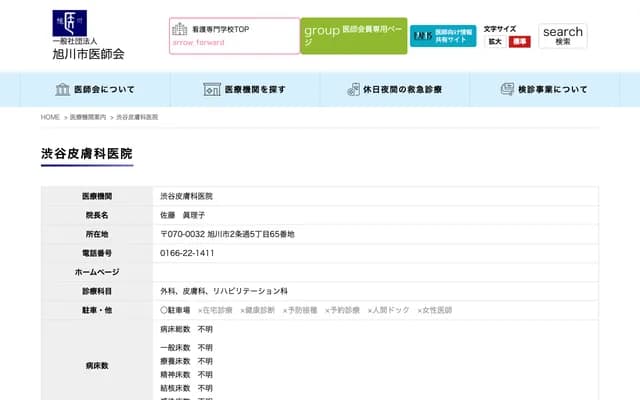This screenshot has width=640, height=400.
Task: Click the 休日夜間の救急診療 emergency icon
Action: pos(353,89)
